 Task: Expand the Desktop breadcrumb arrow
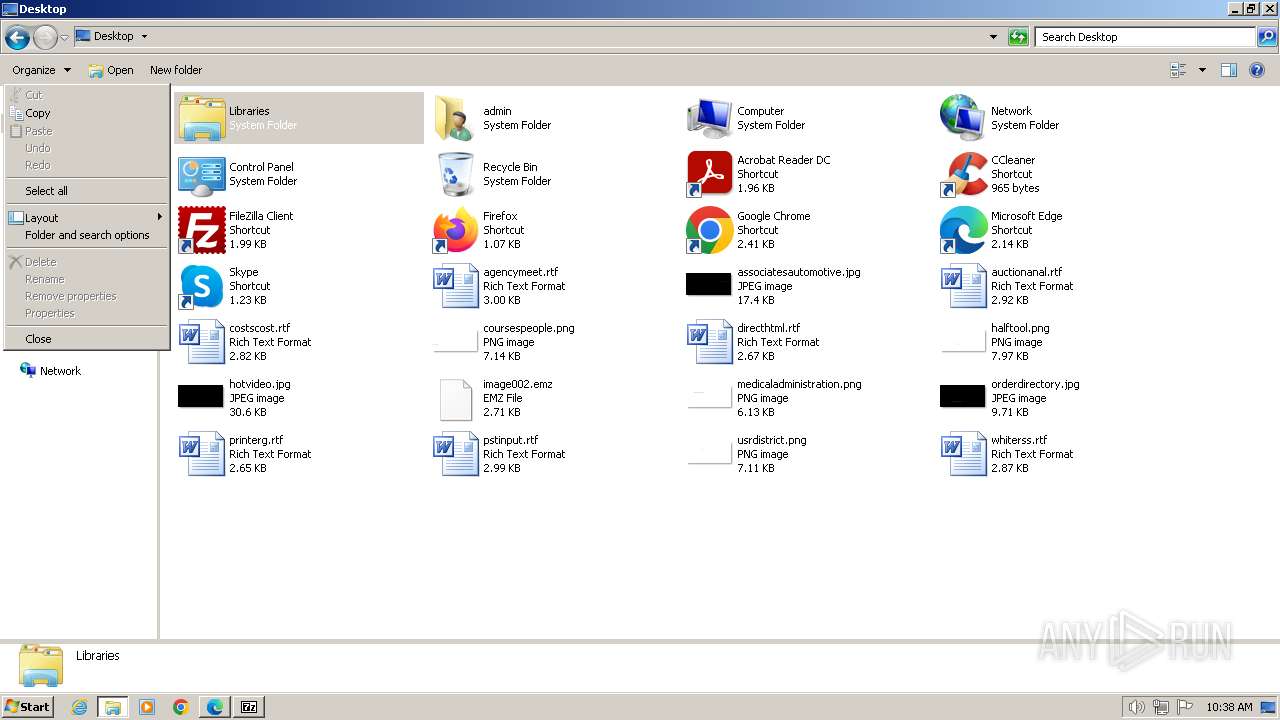tap(144, 36)
